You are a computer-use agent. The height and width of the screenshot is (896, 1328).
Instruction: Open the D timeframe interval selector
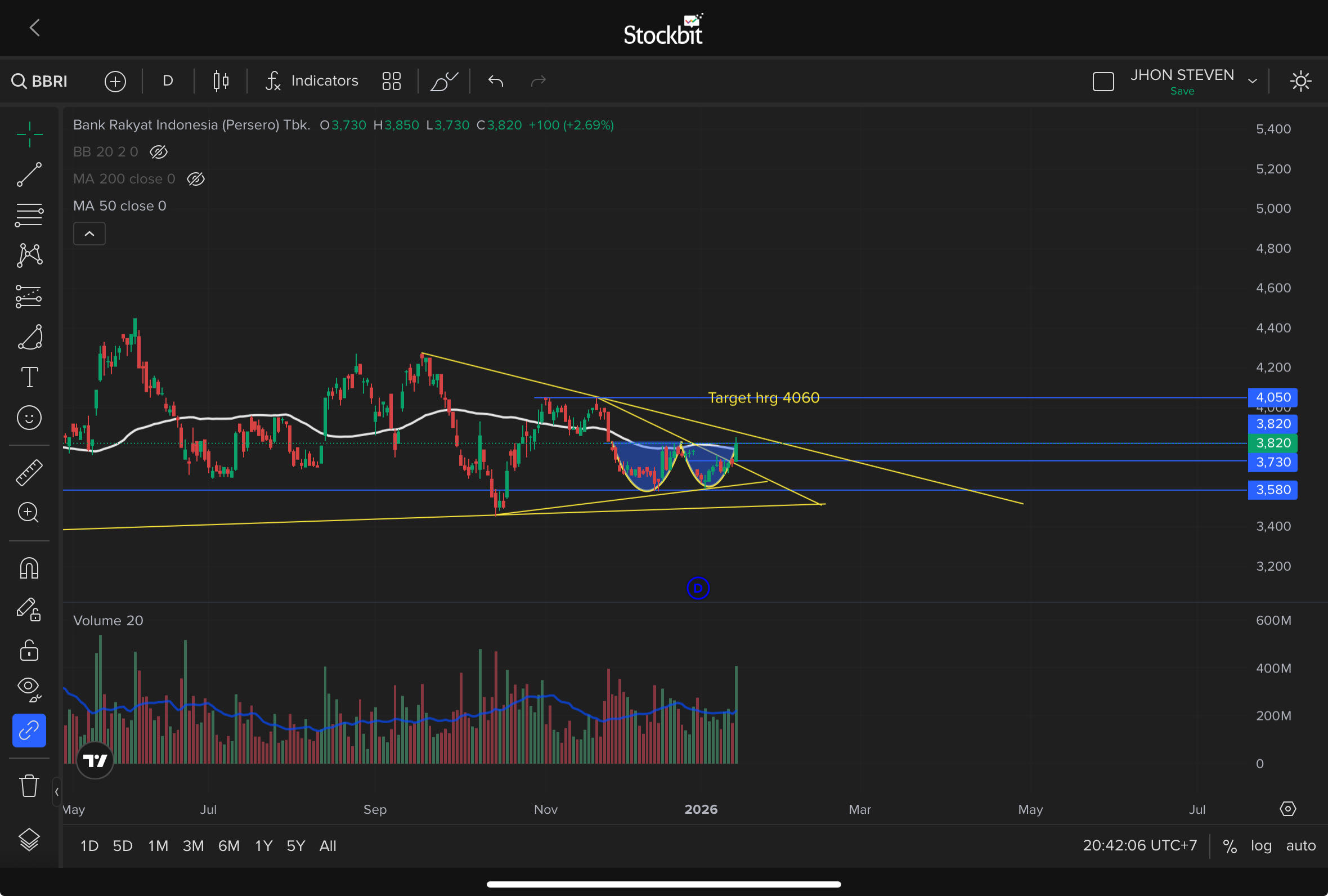pyautogui.click(x=167, y=81)
